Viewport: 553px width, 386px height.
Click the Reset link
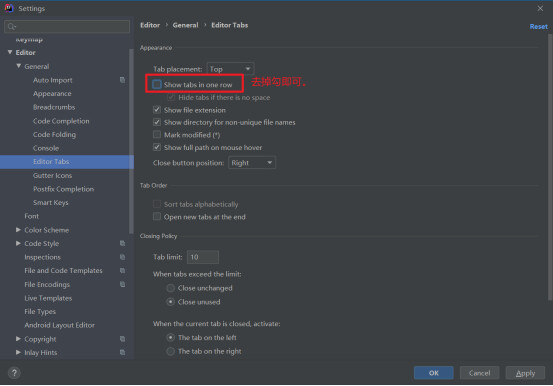pyautogui.click(x=539, y=26)
